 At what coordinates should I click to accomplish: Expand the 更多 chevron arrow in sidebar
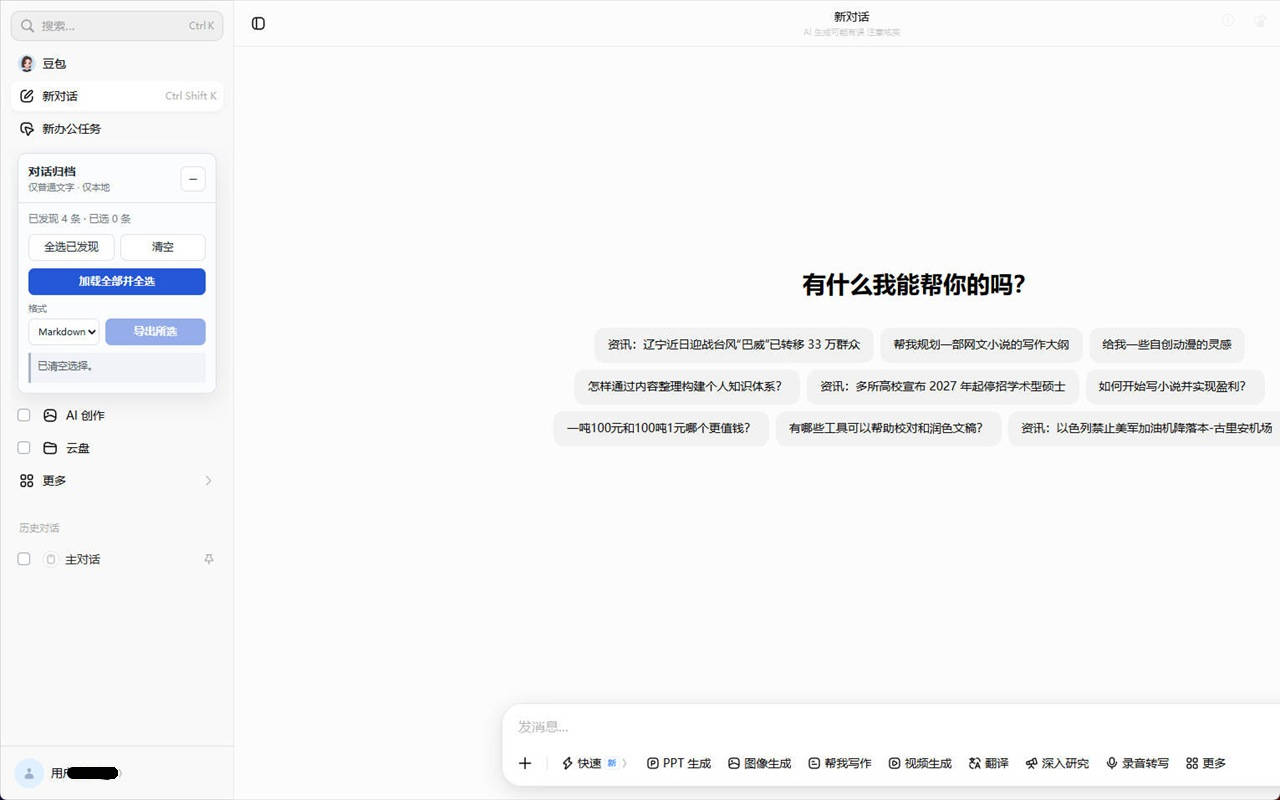coord(208,481)
